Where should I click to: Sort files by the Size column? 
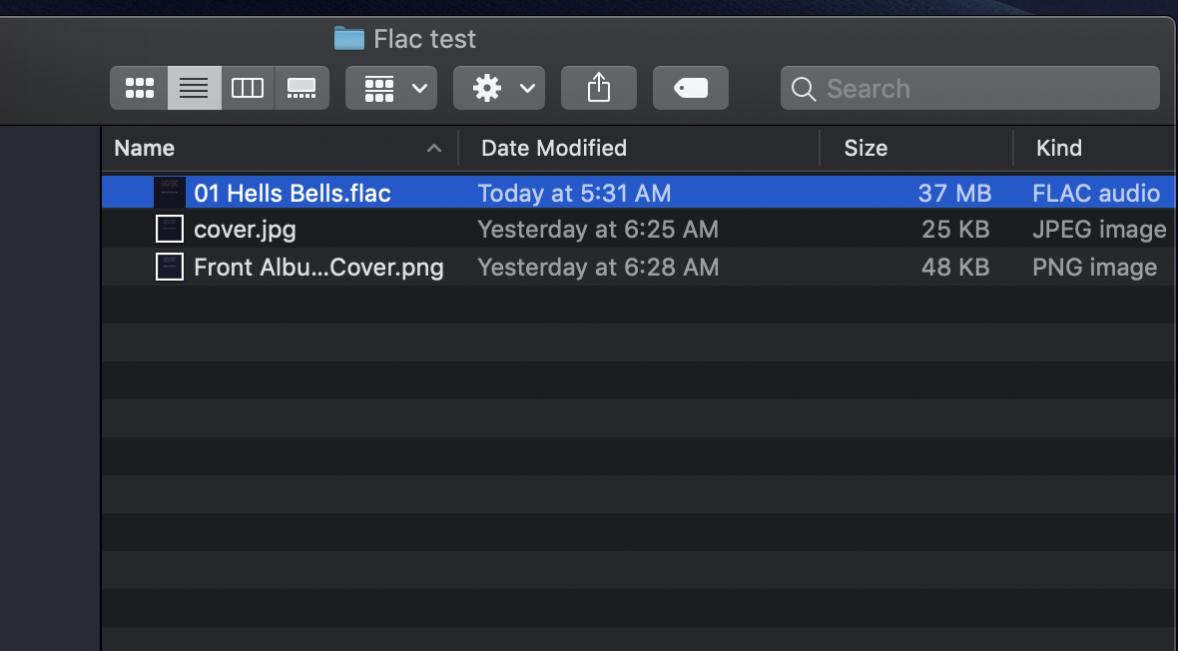pos(865,148)
